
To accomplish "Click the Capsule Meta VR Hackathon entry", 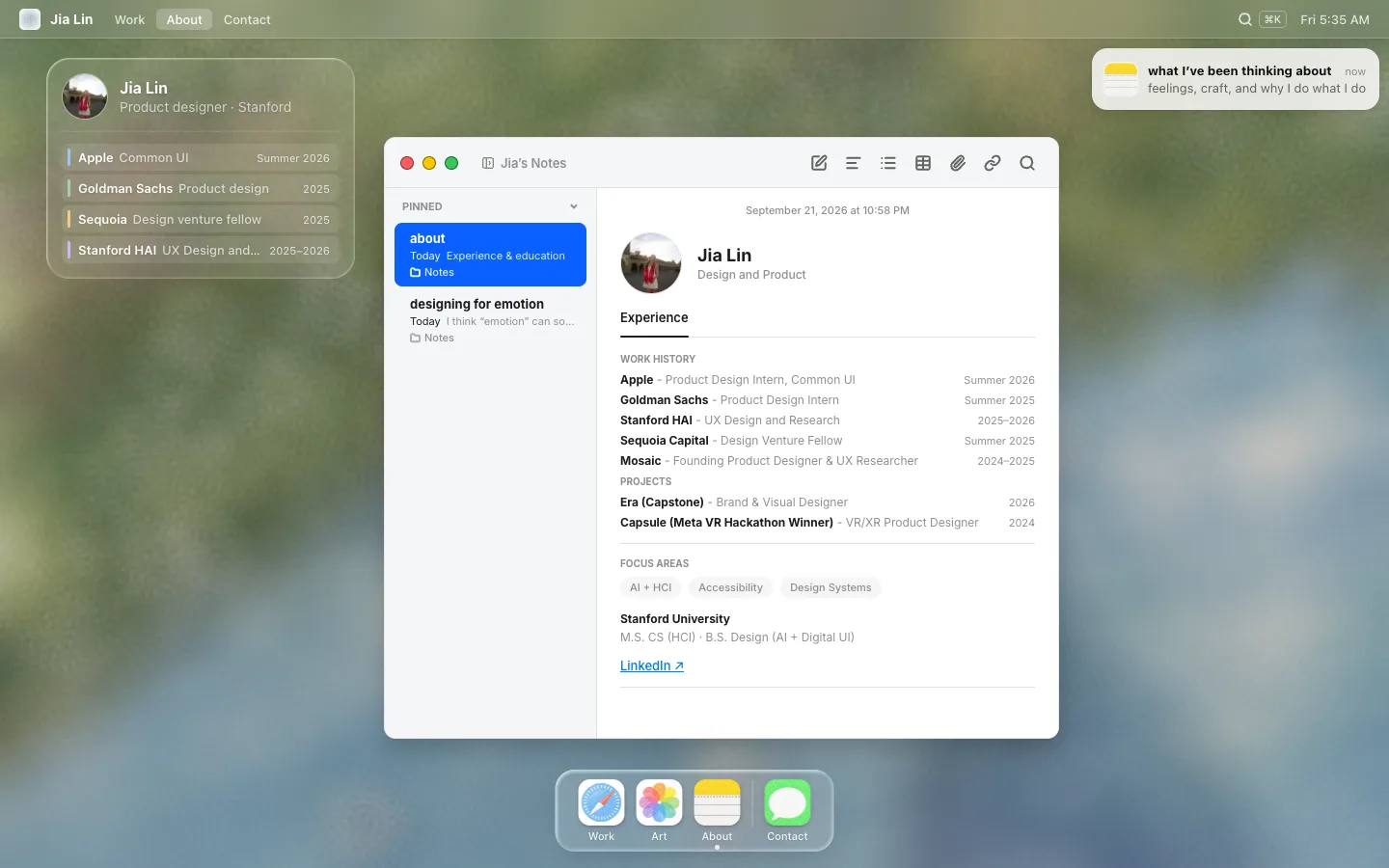I will (x=828, y=523).
